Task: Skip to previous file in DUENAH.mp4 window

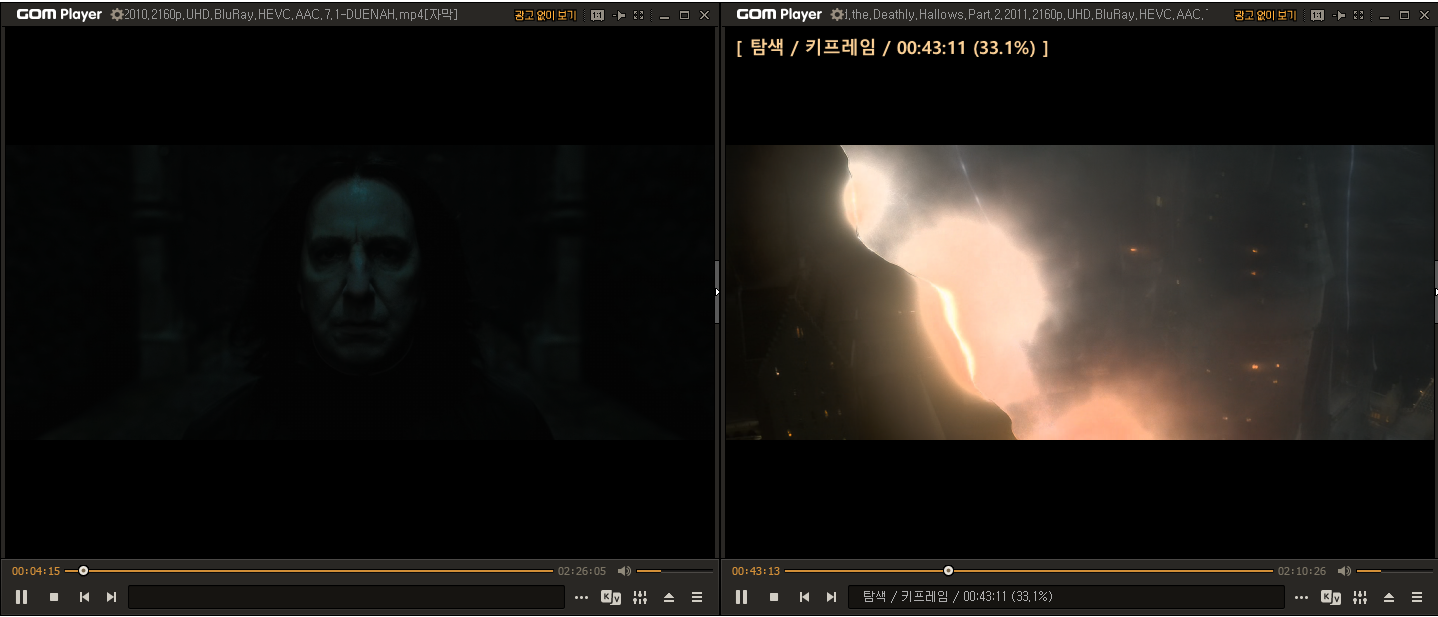Action: coord(84,597)
